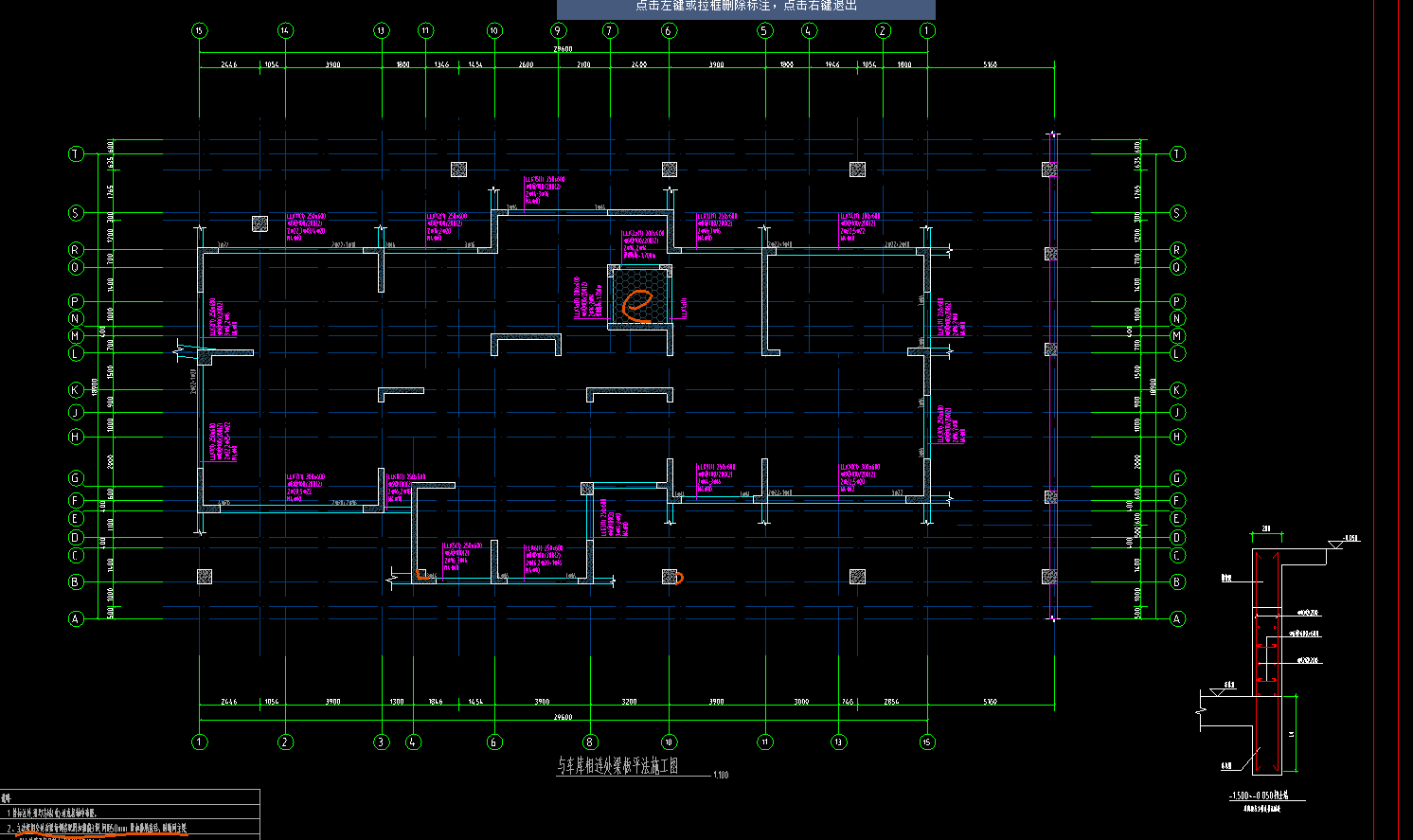Pick axis bubble 13 in the bottom row

click(x=838, y=742)
